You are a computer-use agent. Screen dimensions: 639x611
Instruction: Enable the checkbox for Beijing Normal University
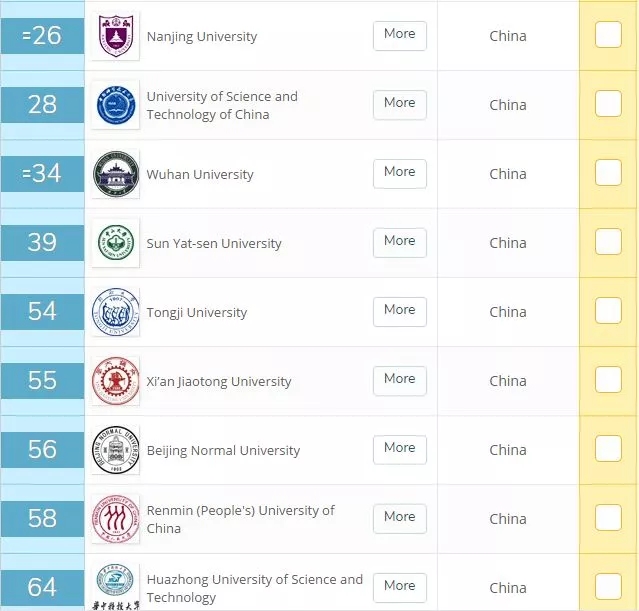[608, 449]
